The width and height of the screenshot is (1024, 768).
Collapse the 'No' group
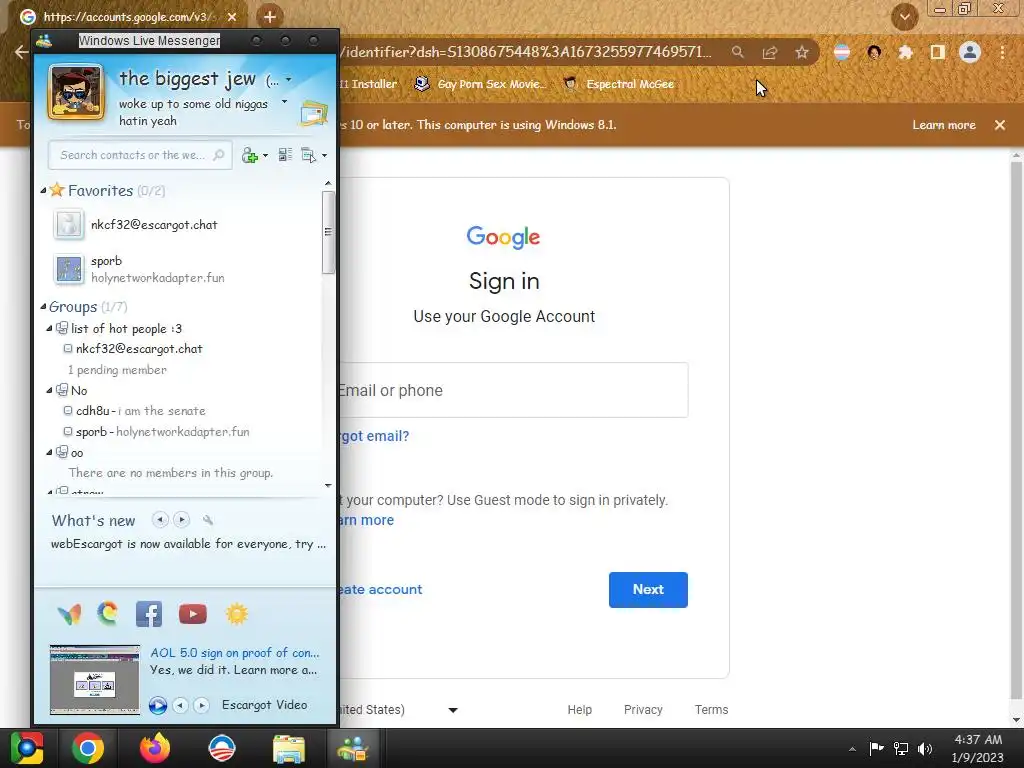pos(50,391)
